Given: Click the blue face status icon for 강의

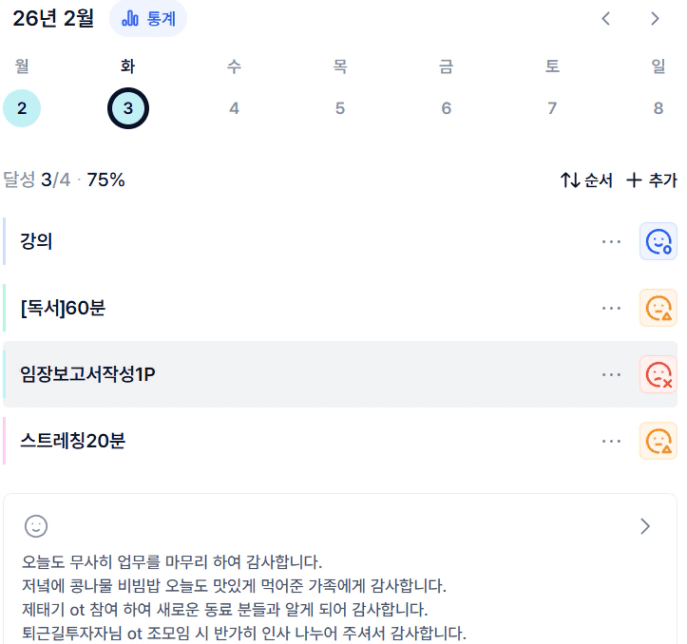Looking at the screenshot, I should [658, 242].
